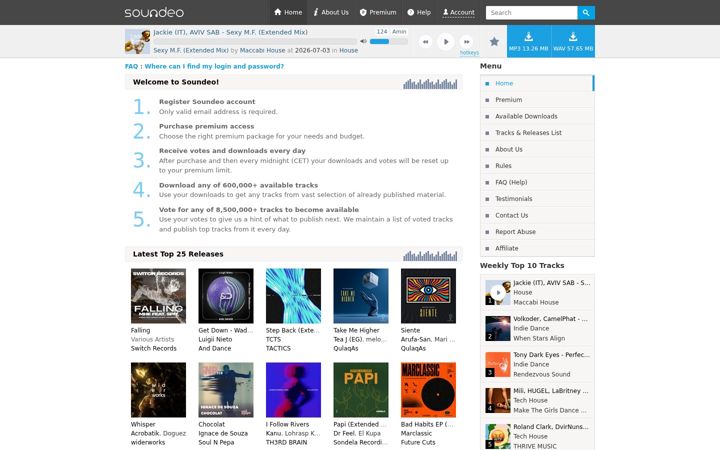Adjust the player volume slider
This screenshot has width=720, height=450.
tap(388, 41)
